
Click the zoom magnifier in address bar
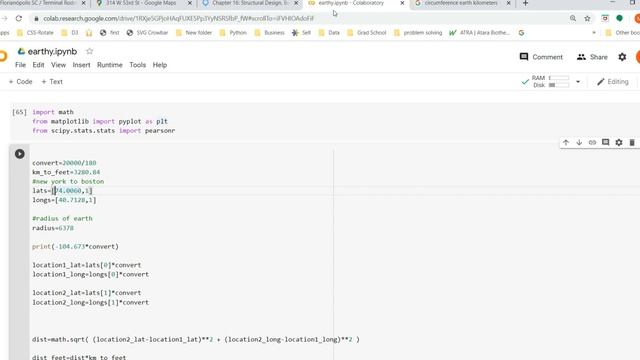coord(573,18)
